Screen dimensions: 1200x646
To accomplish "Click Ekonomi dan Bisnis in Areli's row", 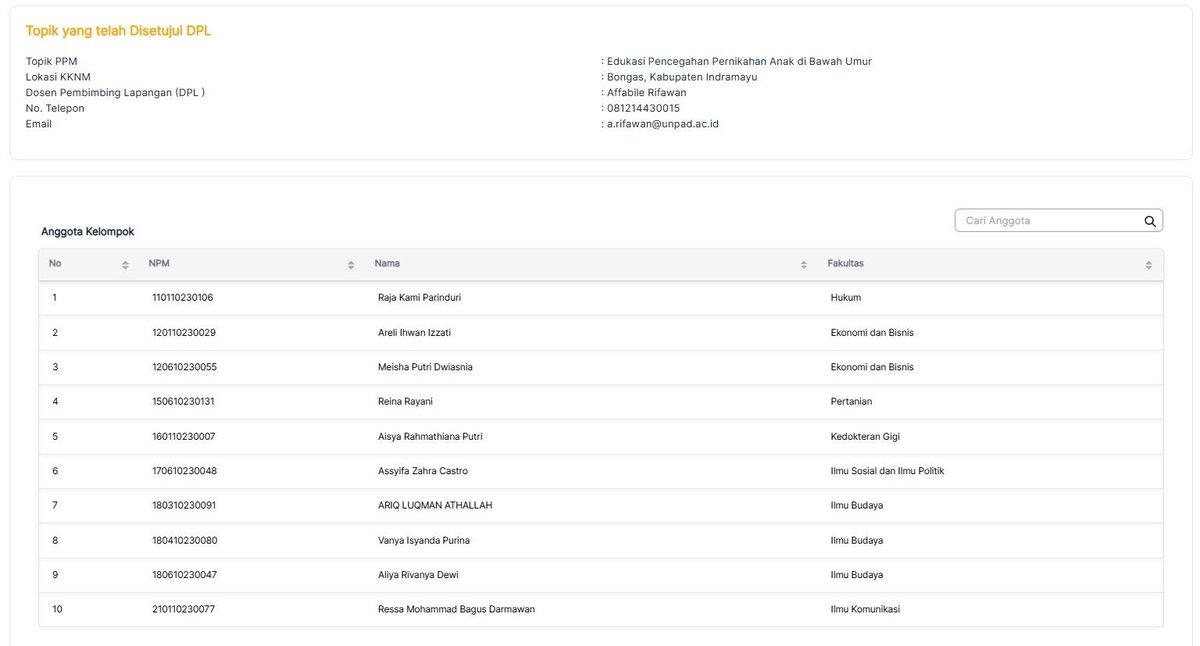I will (872, 332).
